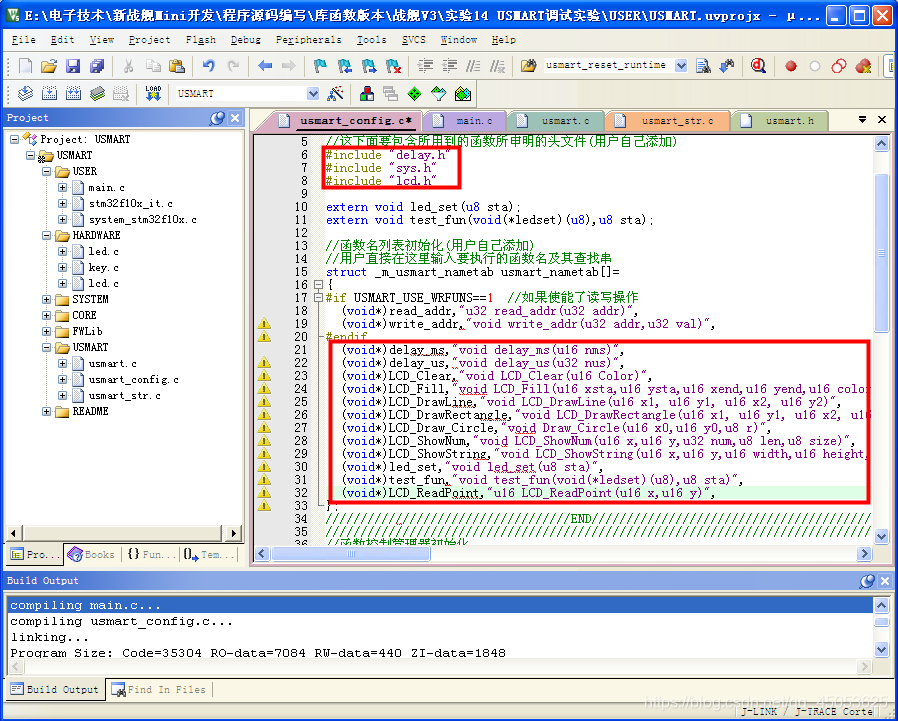This screenshot has height=721, width=898.
Task: Click the Rebuild all target files icon
Action: coord(73,93)
